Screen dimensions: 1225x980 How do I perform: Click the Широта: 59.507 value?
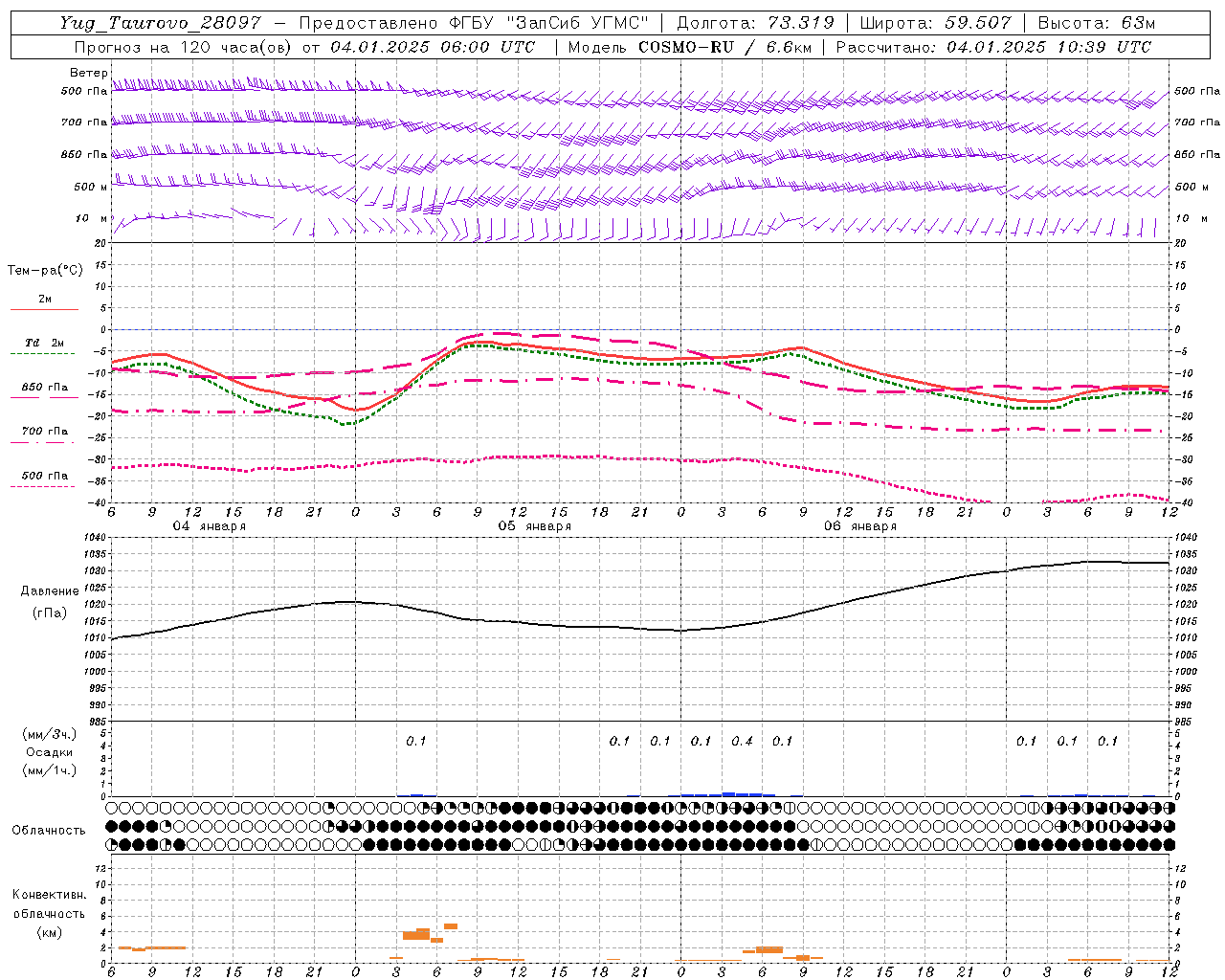pyautogui.click(x=936, y=23)
